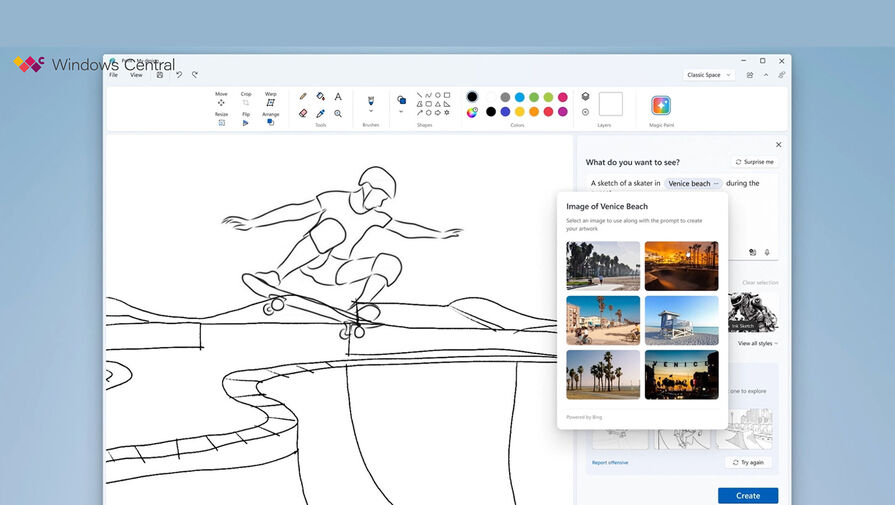
Task: Choose the orange sunset skatepark photo
Action: point(682,266)
